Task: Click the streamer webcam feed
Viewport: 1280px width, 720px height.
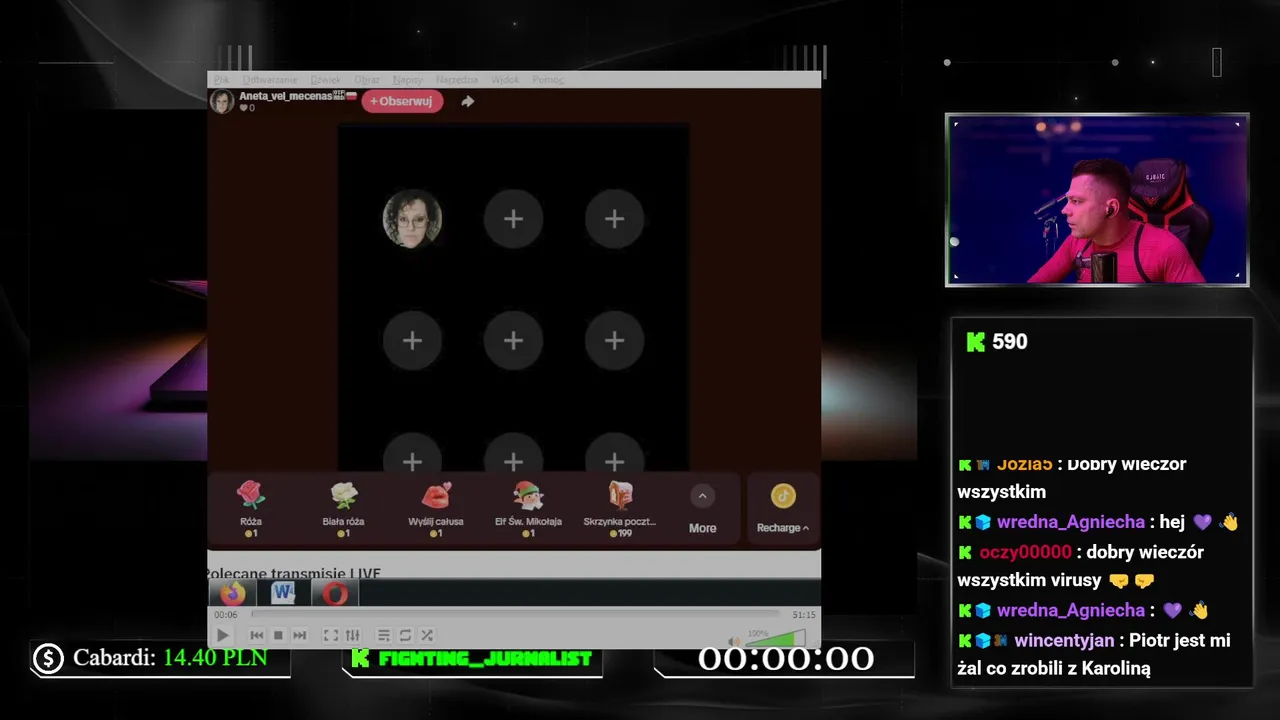Action: (1097, 200)
